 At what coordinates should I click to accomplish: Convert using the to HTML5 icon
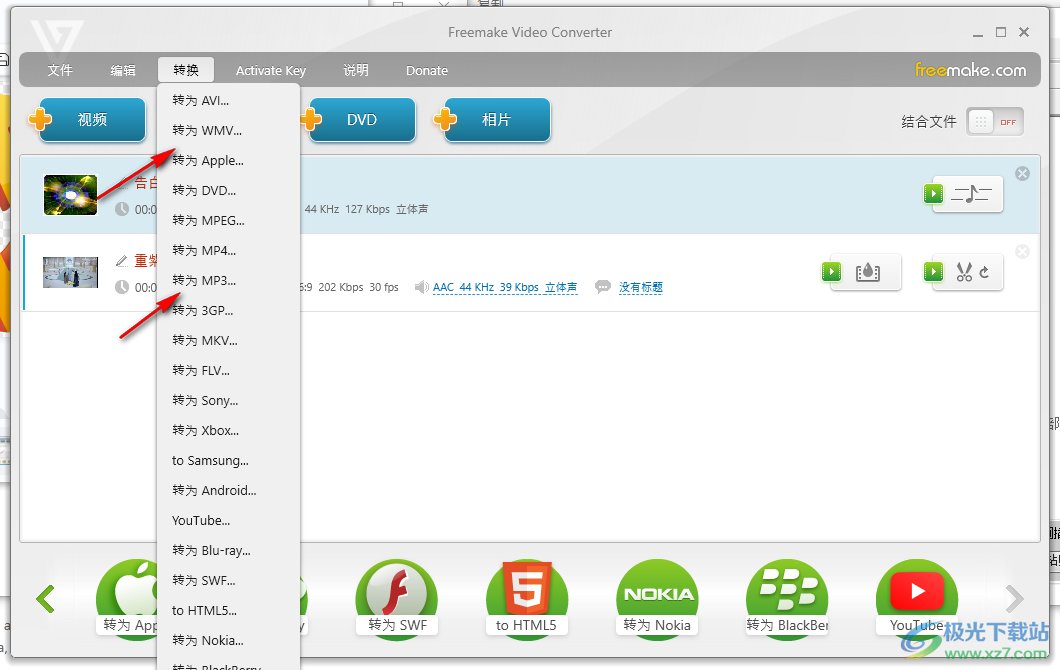(527, 599)
